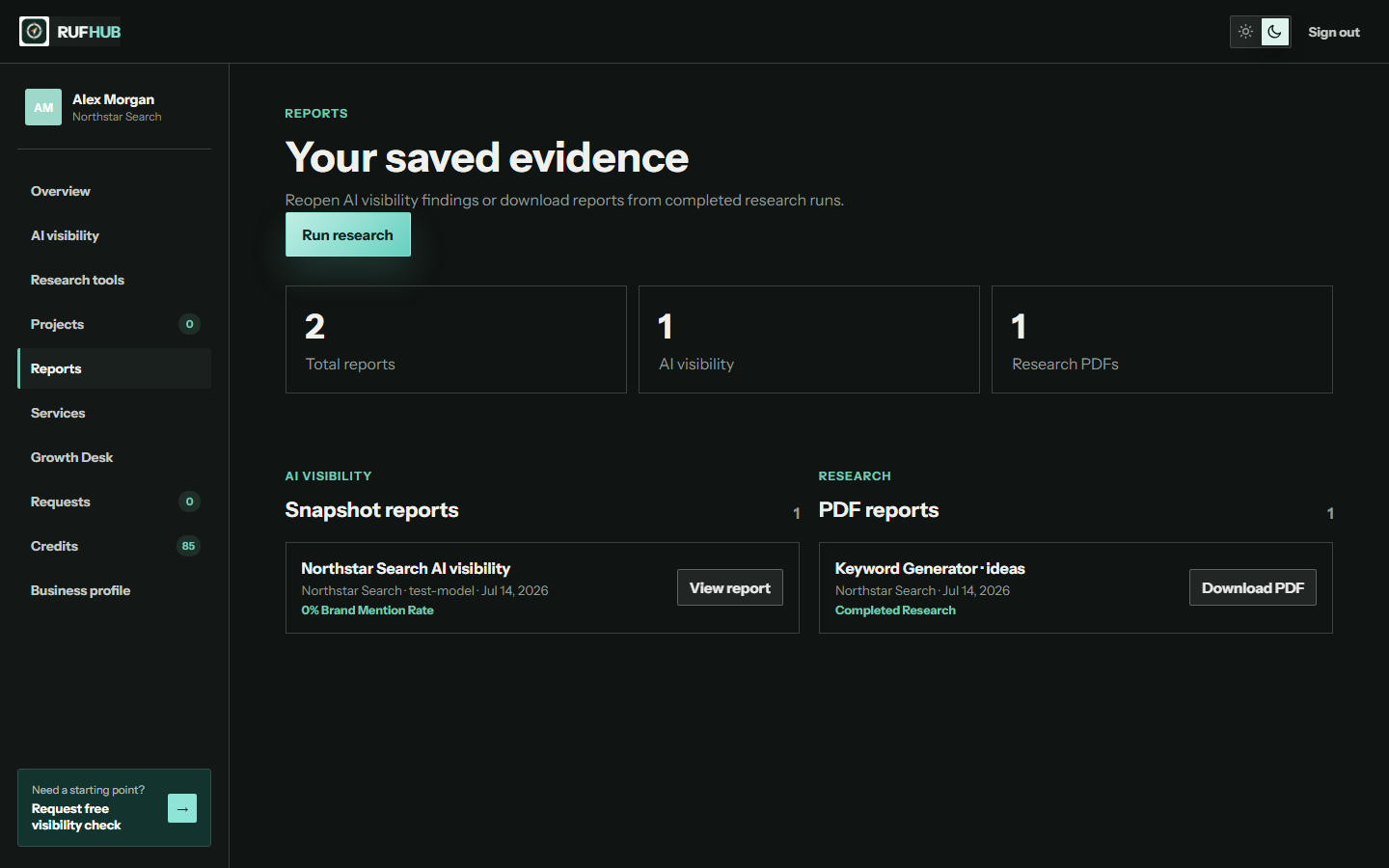Open the Overview page

tap(114, 191)
